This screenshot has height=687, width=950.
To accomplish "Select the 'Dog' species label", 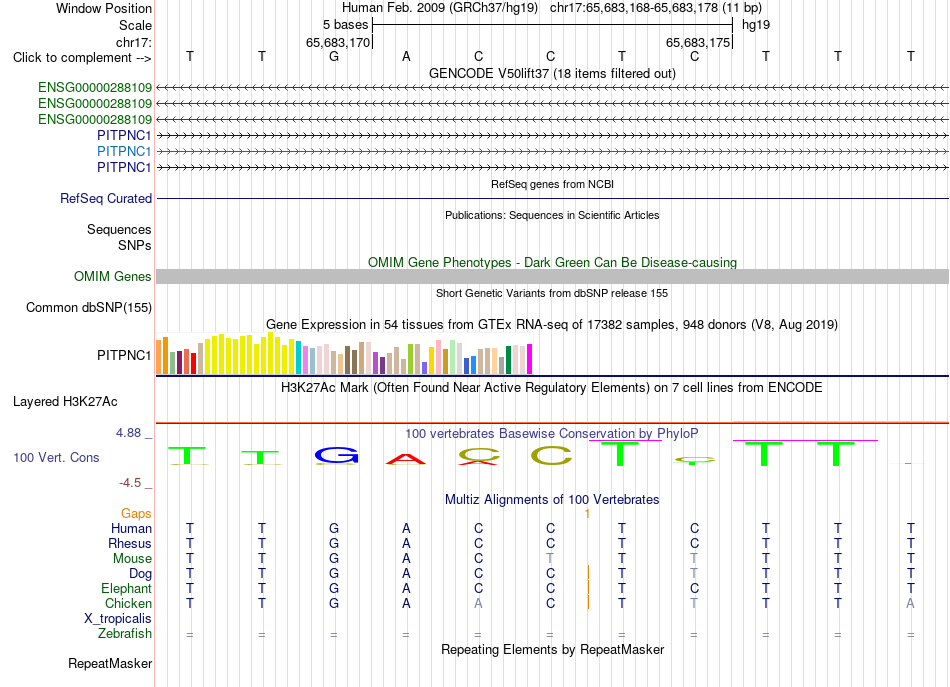I will pyautogui.click(x=140, y=574).
